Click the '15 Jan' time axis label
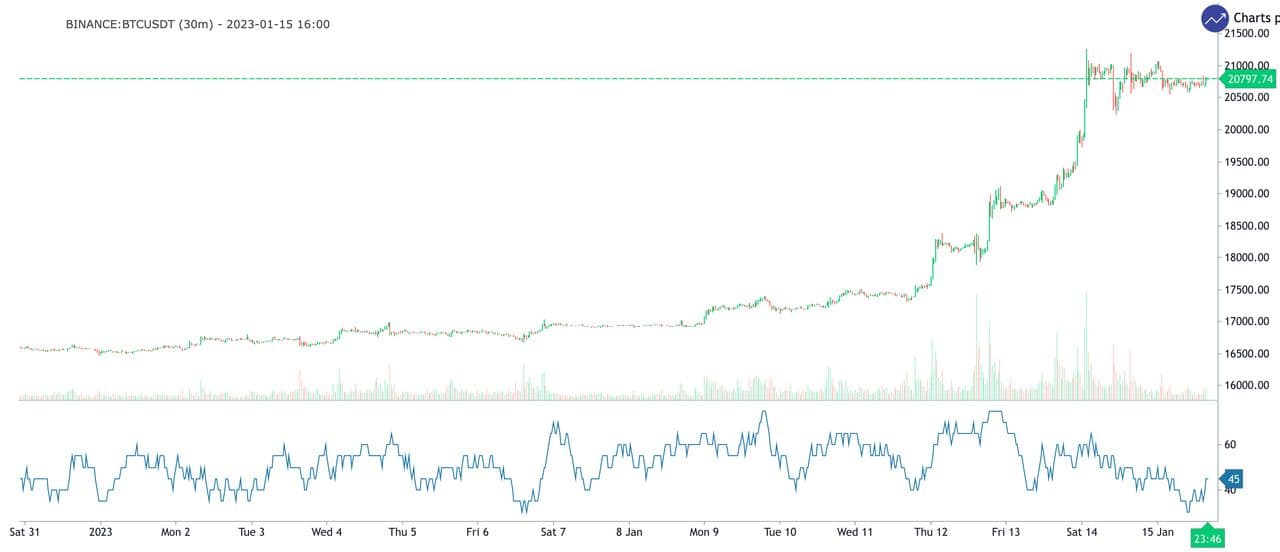1280x552 pixels. tap(1157, 532)
